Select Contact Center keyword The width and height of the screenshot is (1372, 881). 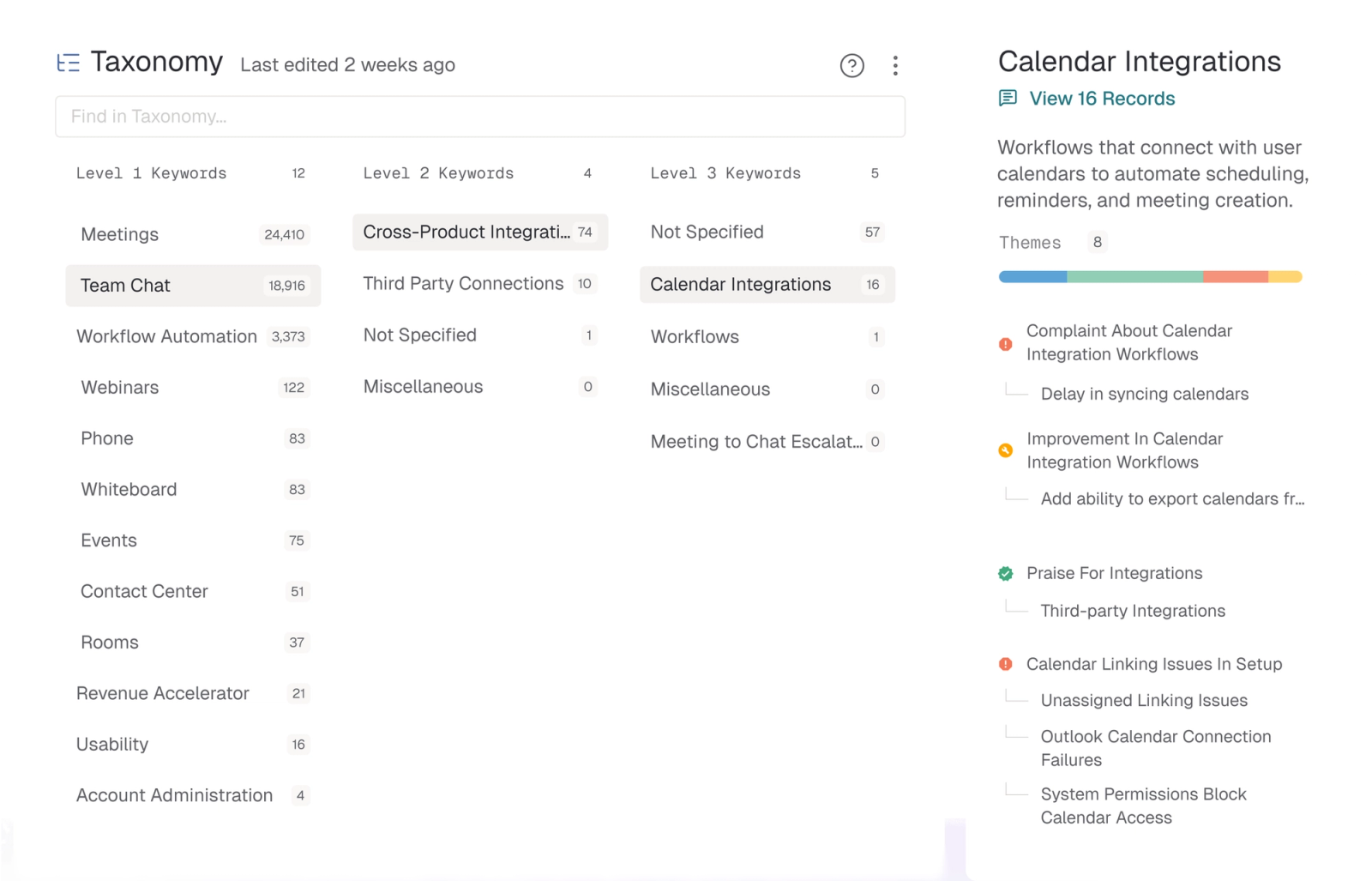(x=193, y=591)
